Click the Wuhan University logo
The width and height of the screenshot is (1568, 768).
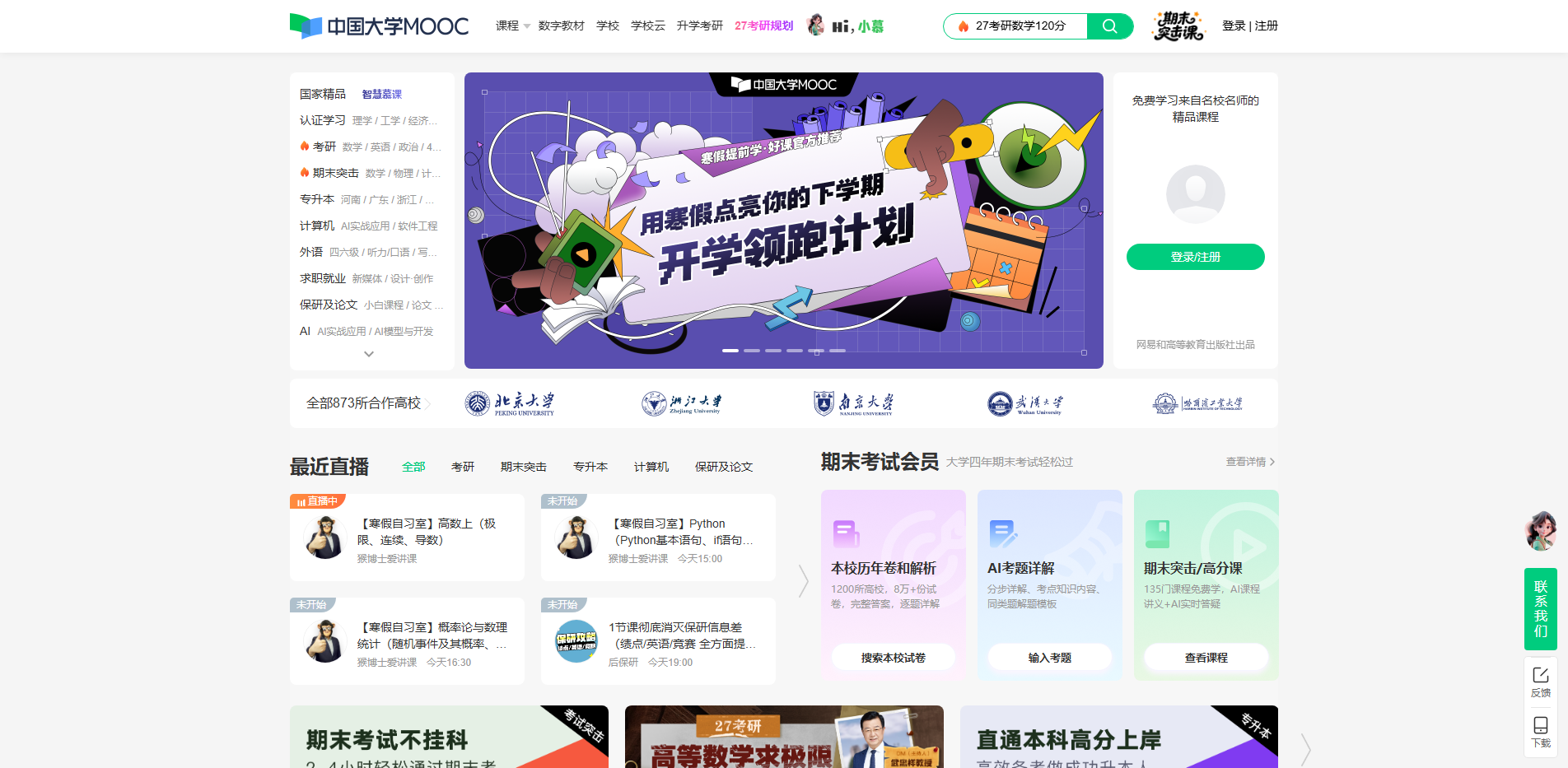click(1027, 403)
